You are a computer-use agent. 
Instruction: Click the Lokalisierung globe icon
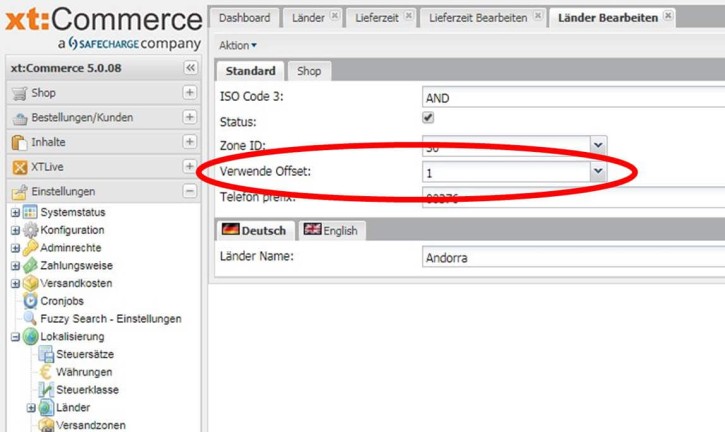click(x=31, y=336)
